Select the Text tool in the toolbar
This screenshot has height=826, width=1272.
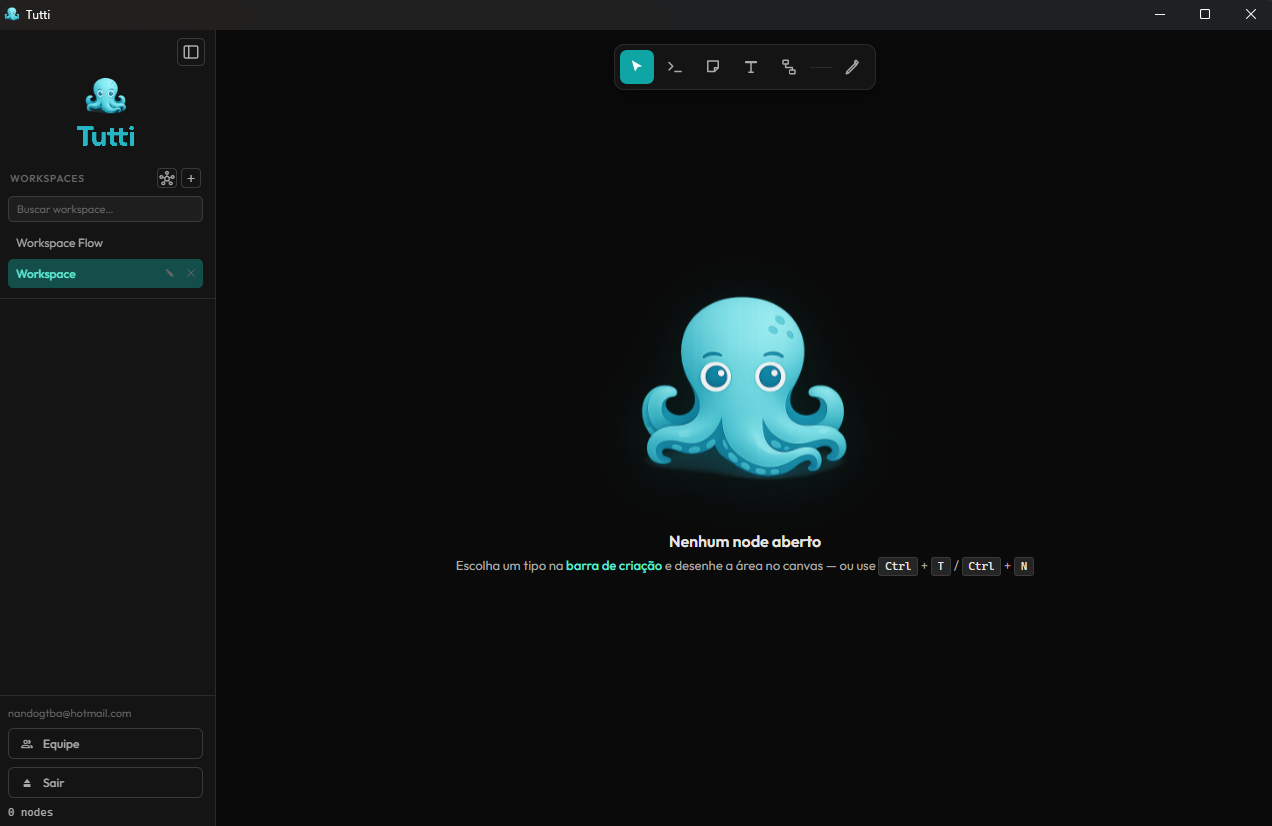tap(751, 67)
